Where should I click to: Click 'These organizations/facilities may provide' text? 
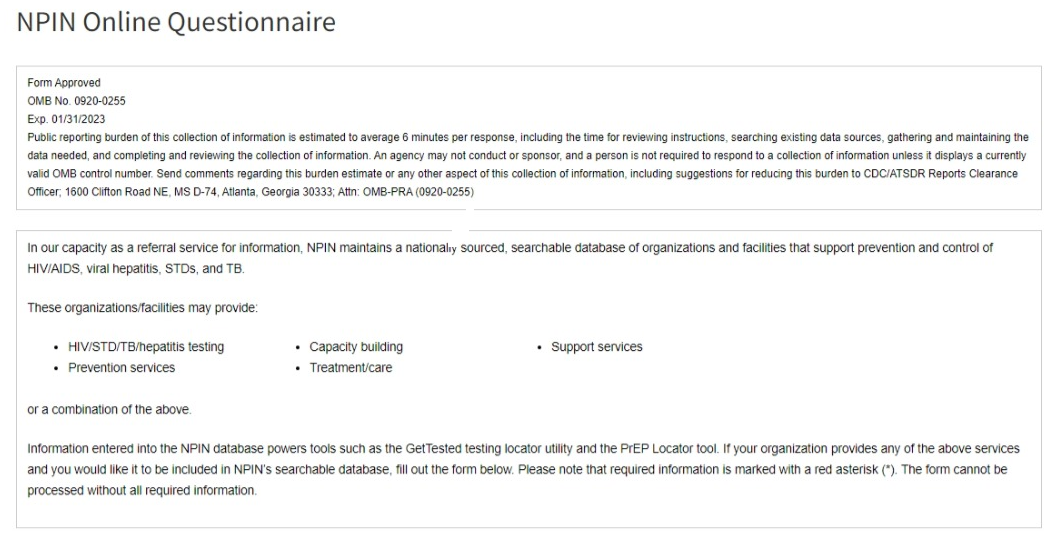coord(143,306)
